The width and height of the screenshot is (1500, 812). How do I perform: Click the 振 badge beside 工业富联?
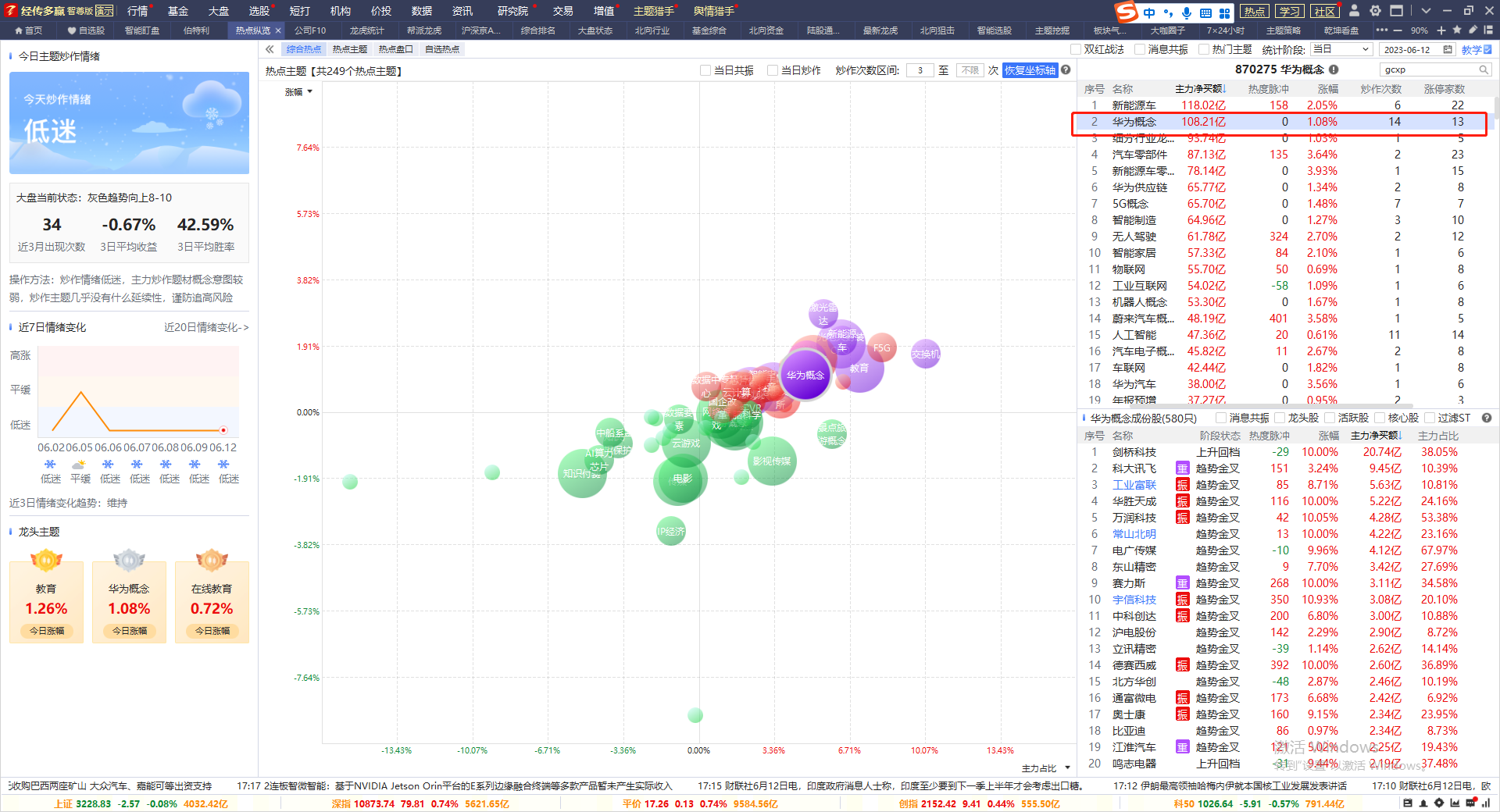1183,485
